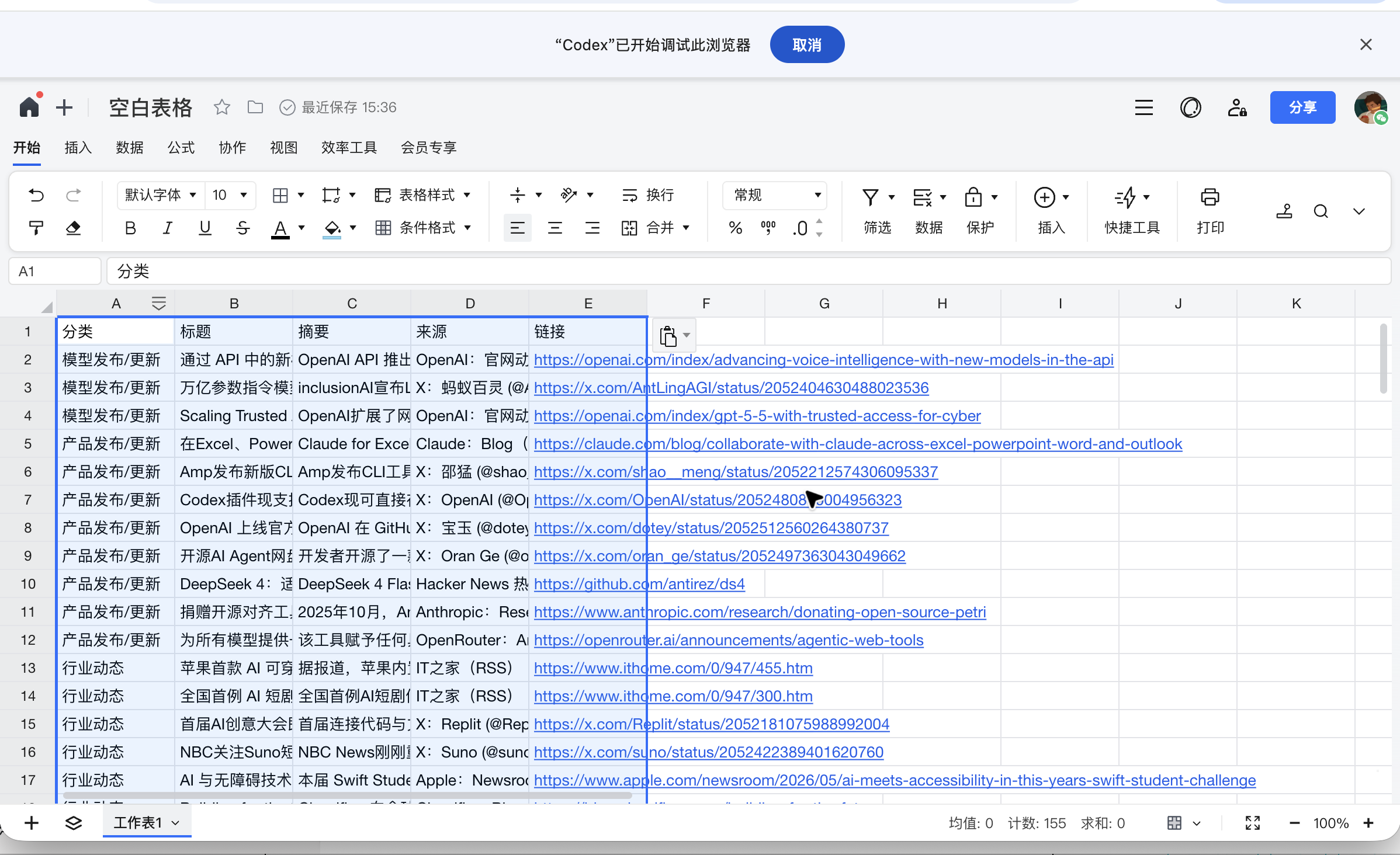The height and width of the screenshot is (855, 1400).
Task: Click the borders grid icon
Action: (x=280, y=195)
